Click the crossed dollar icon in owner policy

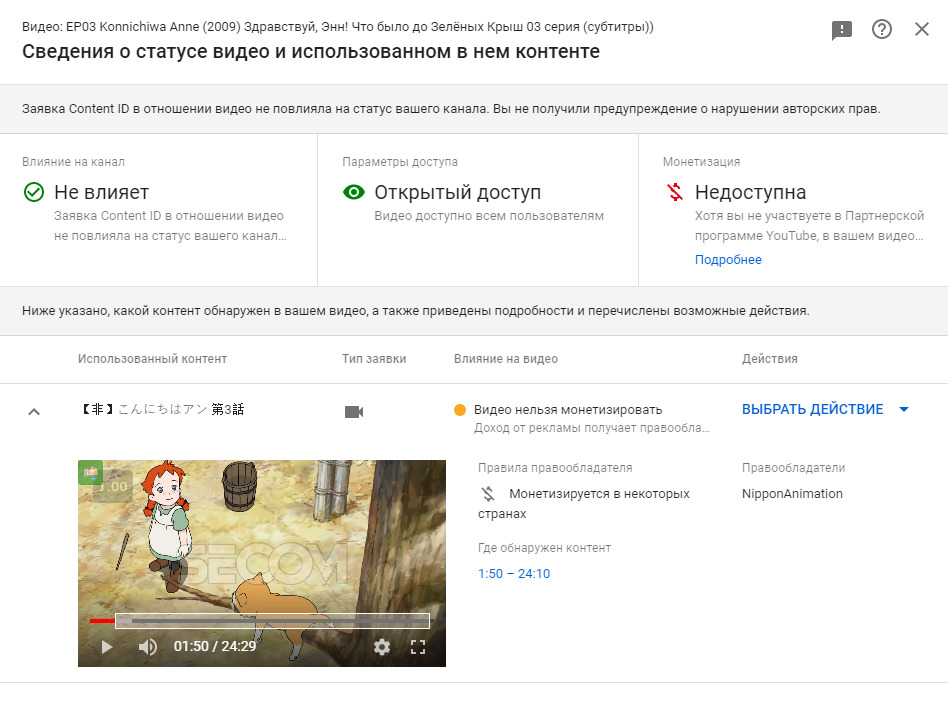tap(488, 493)
